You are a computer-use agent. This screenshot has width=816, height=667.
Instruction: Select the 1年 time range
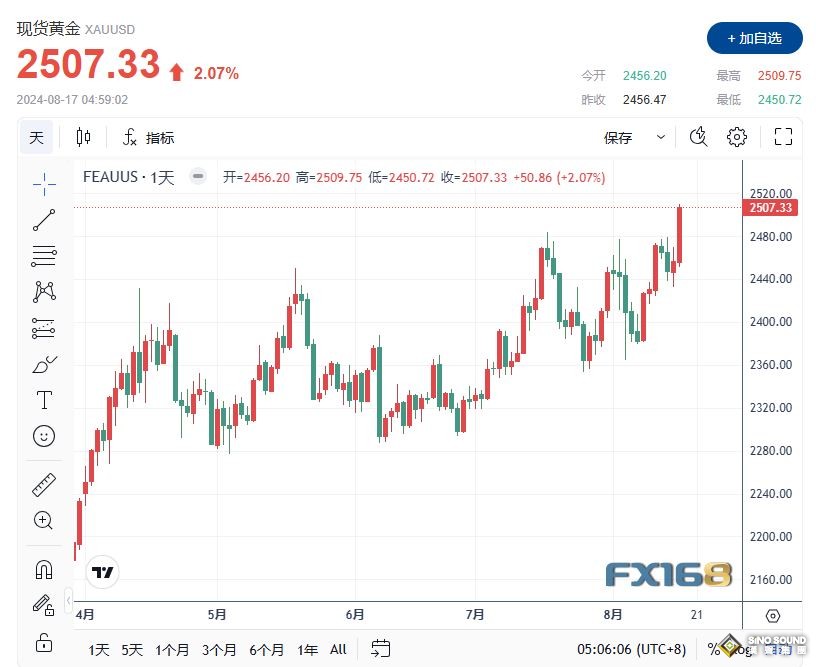coord(308,650)
